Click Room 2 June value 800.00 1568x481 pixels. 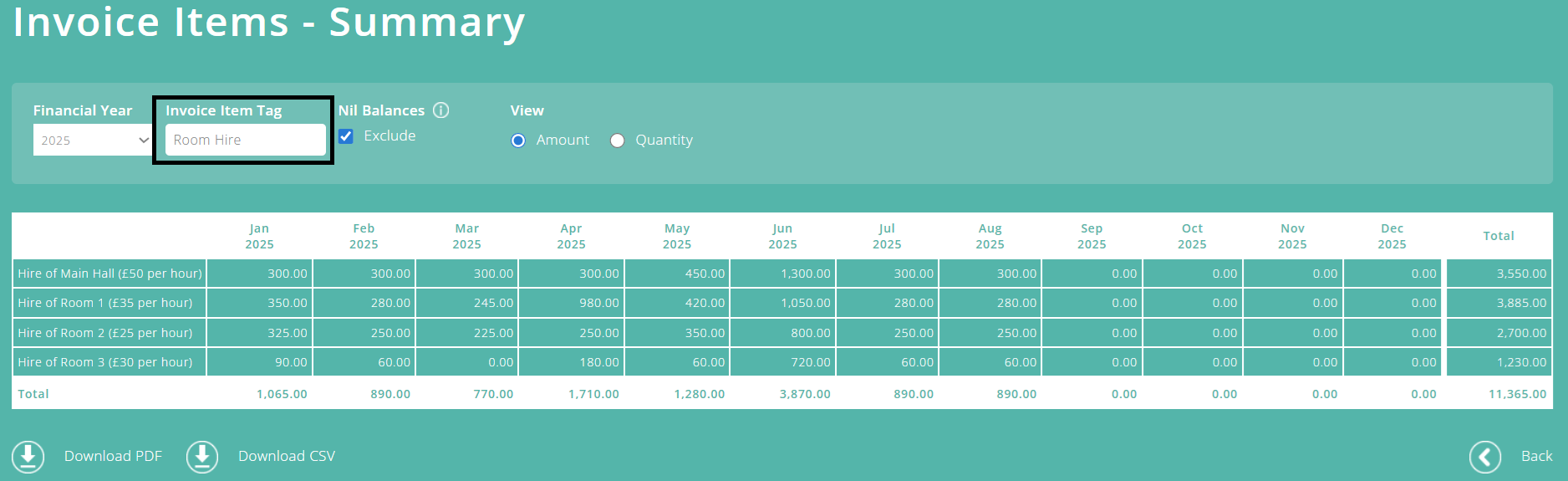tap(811, 333)
